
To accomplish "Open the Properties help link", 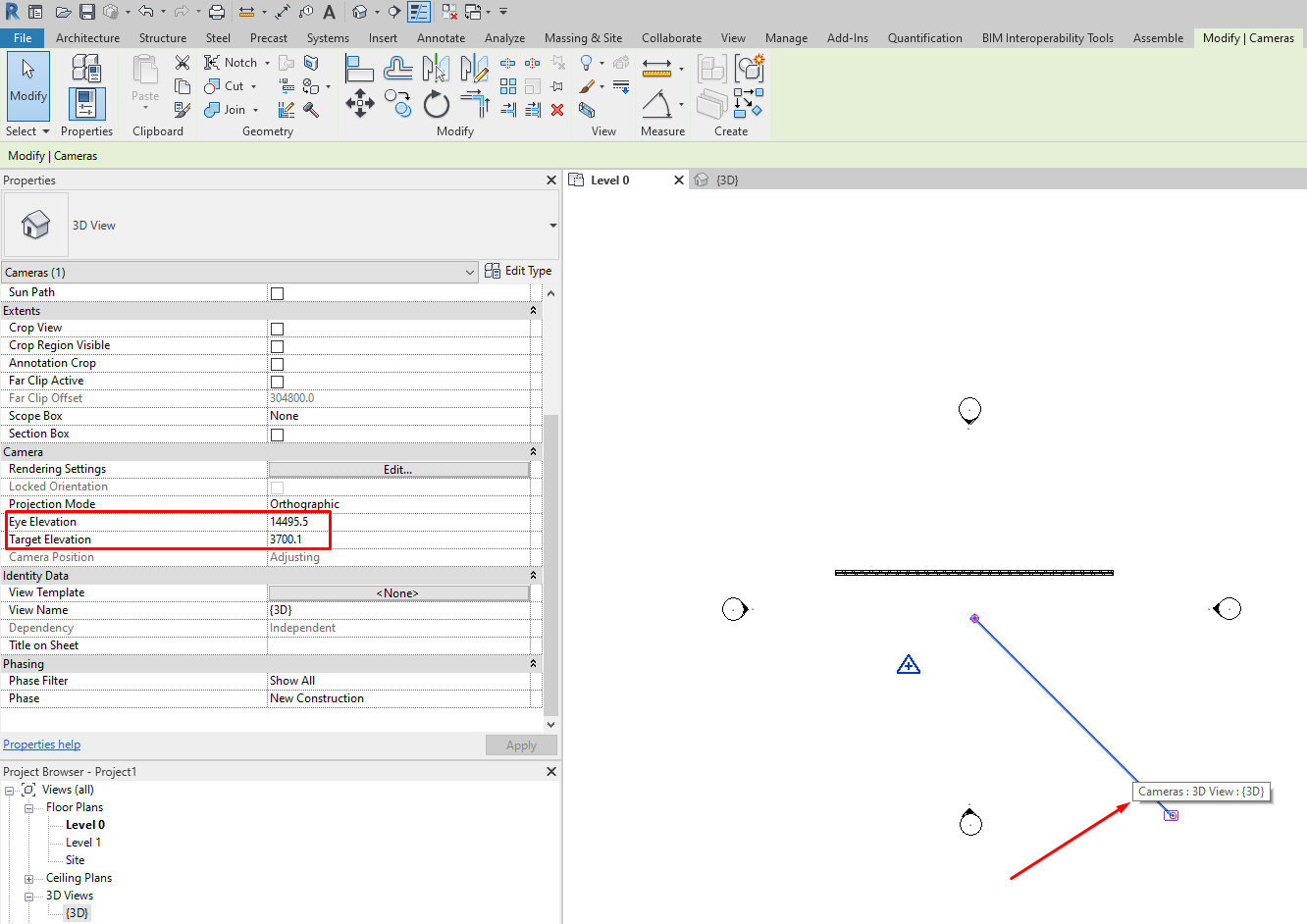I will pyautogui.click(x=41, y=744).
